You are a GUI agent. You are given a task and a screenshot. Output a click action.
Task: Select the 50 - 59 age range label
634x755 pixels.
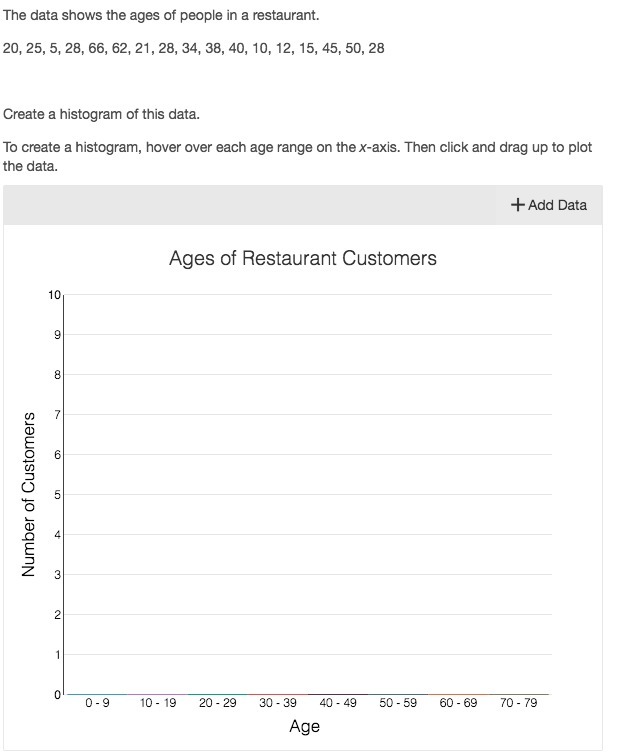tap(398, 703)
